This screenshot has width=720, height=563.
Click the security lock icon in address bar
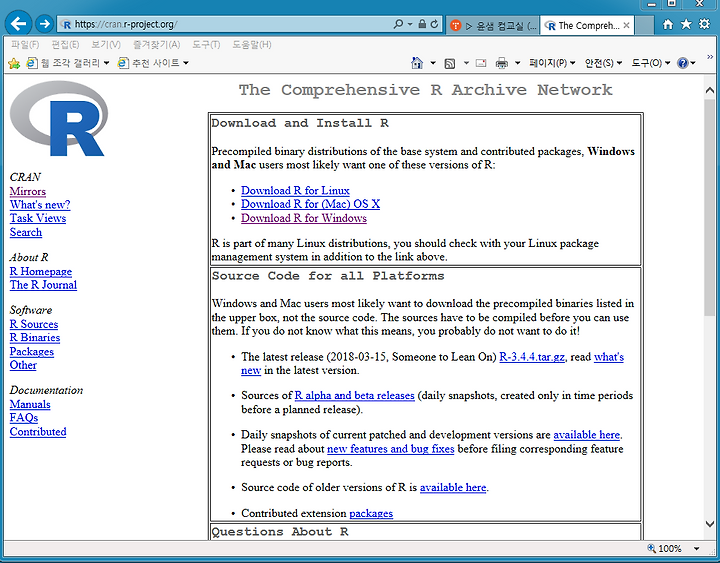(x=422, y=24)
